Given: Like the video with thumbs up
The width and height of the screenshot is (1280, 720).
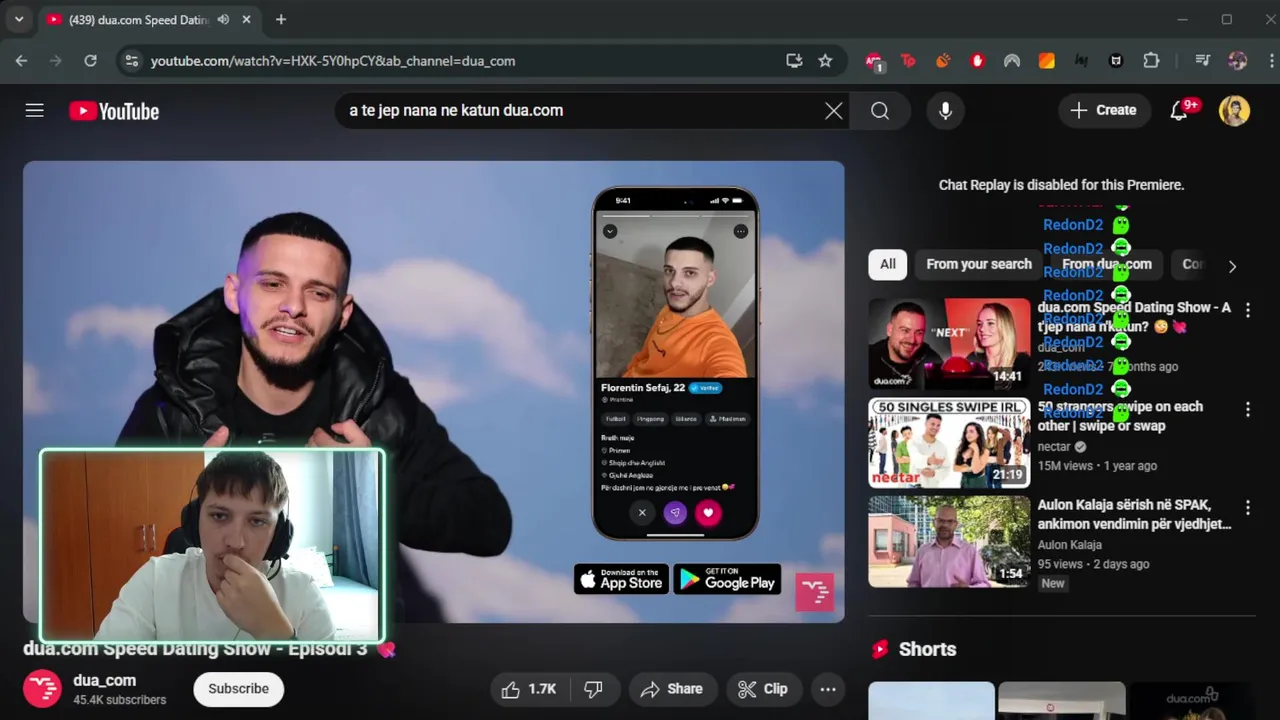Looking at the screenshot, I should coord(529,689).
